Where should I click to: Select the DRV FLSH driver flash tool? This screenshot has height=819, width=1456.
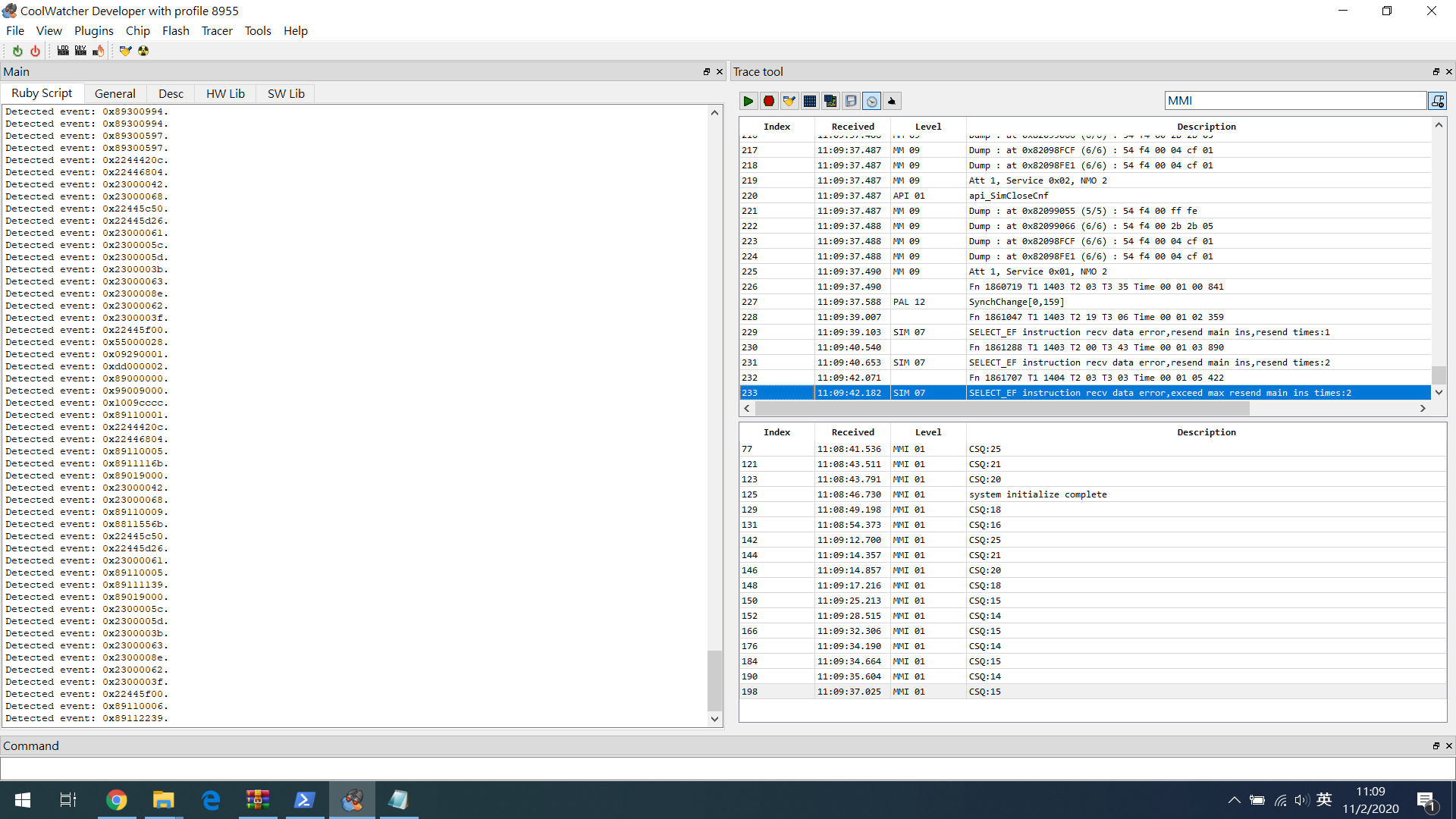coord(80,51)
